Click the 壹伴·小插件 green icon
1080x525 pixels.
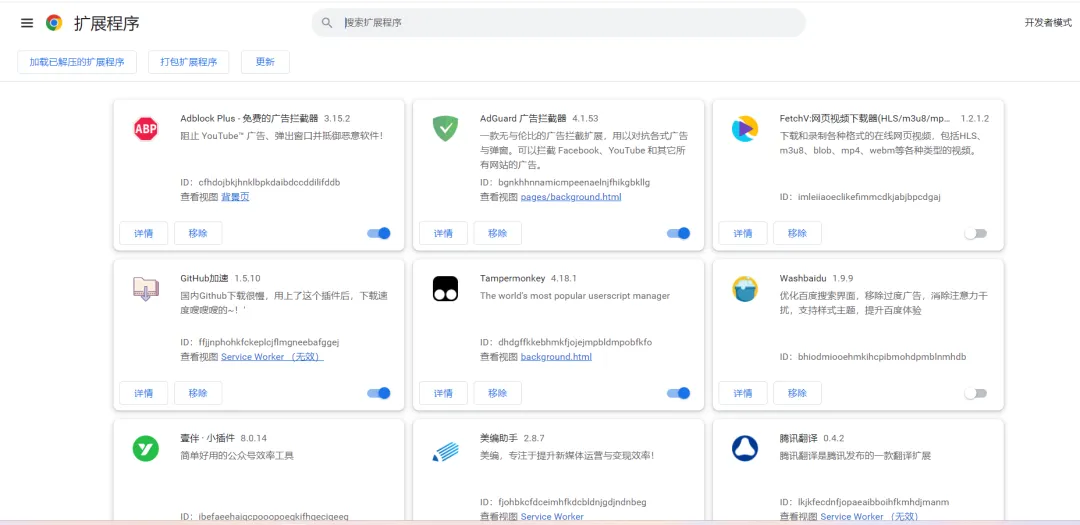pos(146,449)
